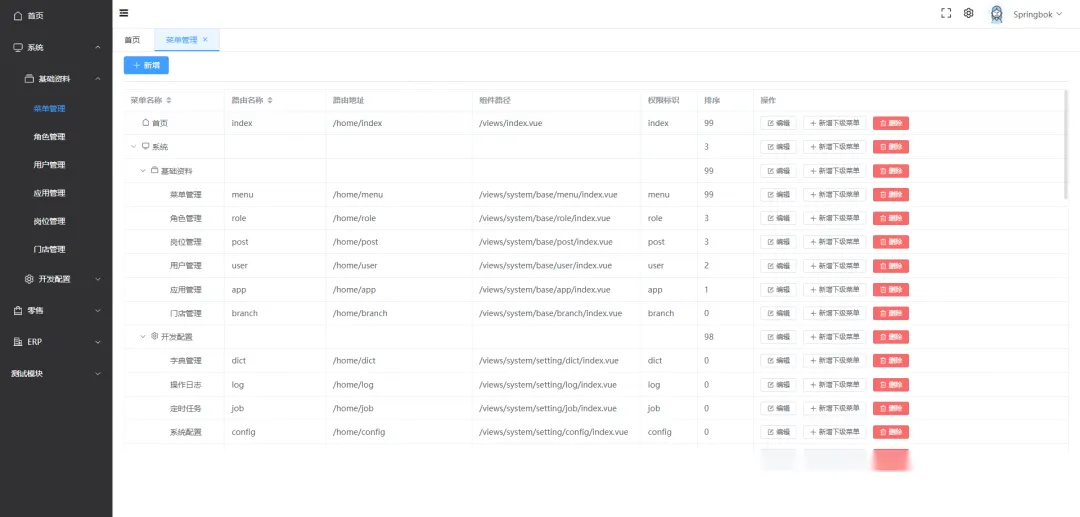
Task: Open the Springbok user dropdown
Action: coord(1038,14)
